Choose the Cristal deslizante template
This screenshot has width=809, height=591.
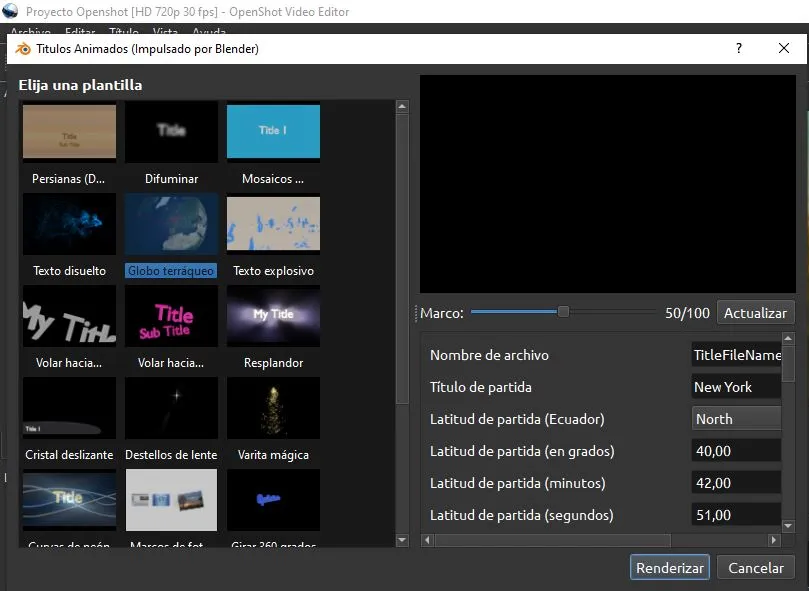click(69, 408)
